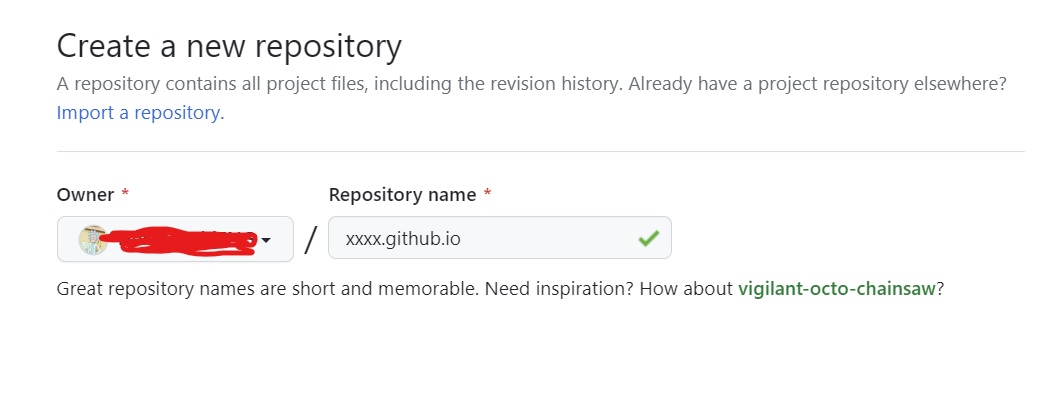
Task: Click the repository description paragraph text
Action: pyautogui.click(x=531, y=84)
